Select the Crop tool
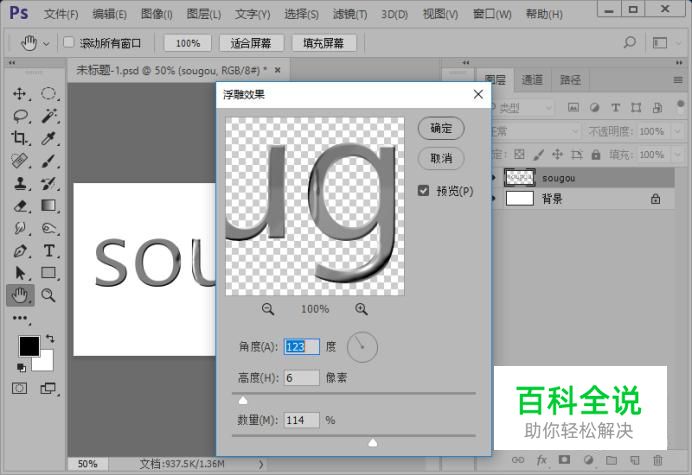The height and width of the screenshot is (475, 692). click(x=19, y=138)
